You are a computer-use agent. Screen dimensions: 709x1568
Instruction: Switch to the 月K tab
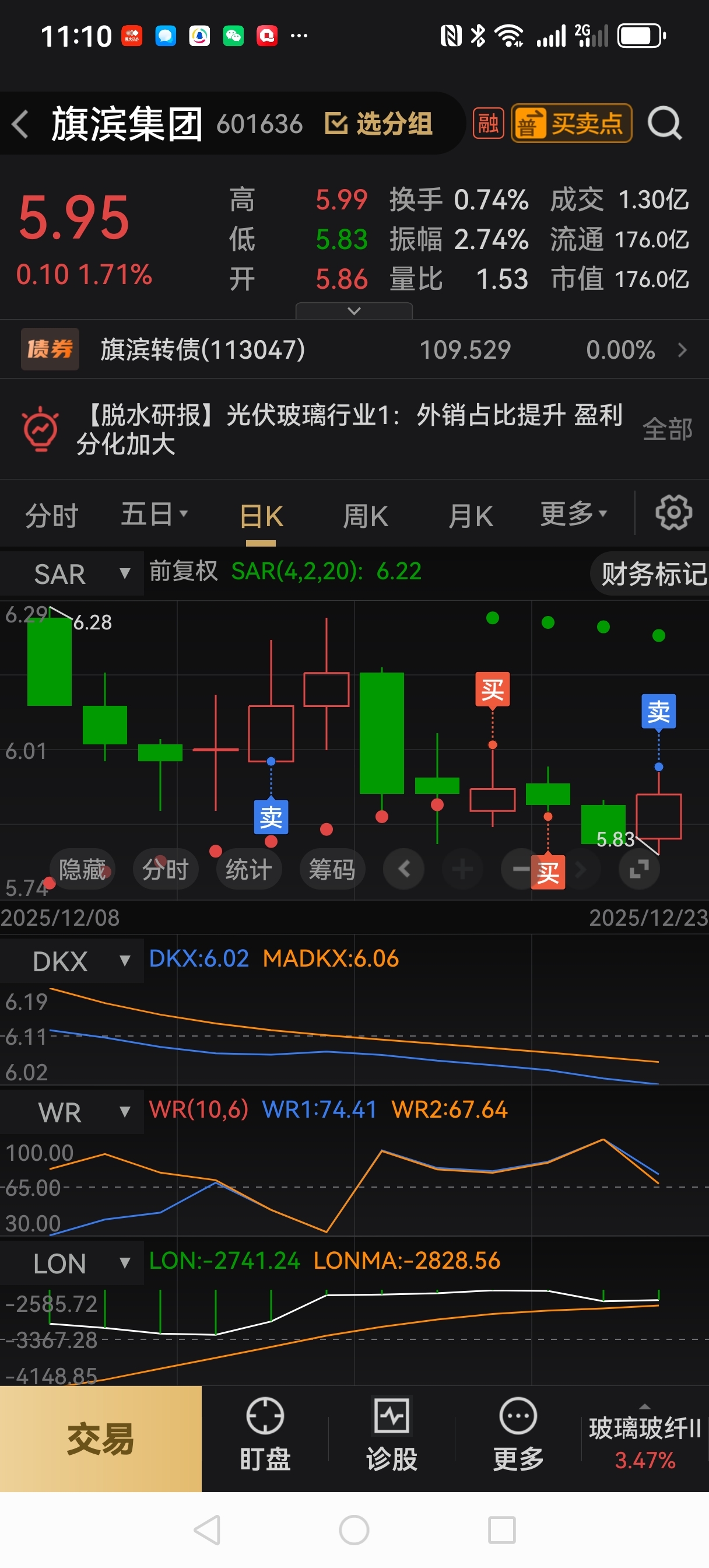click(x=471, y=516)
